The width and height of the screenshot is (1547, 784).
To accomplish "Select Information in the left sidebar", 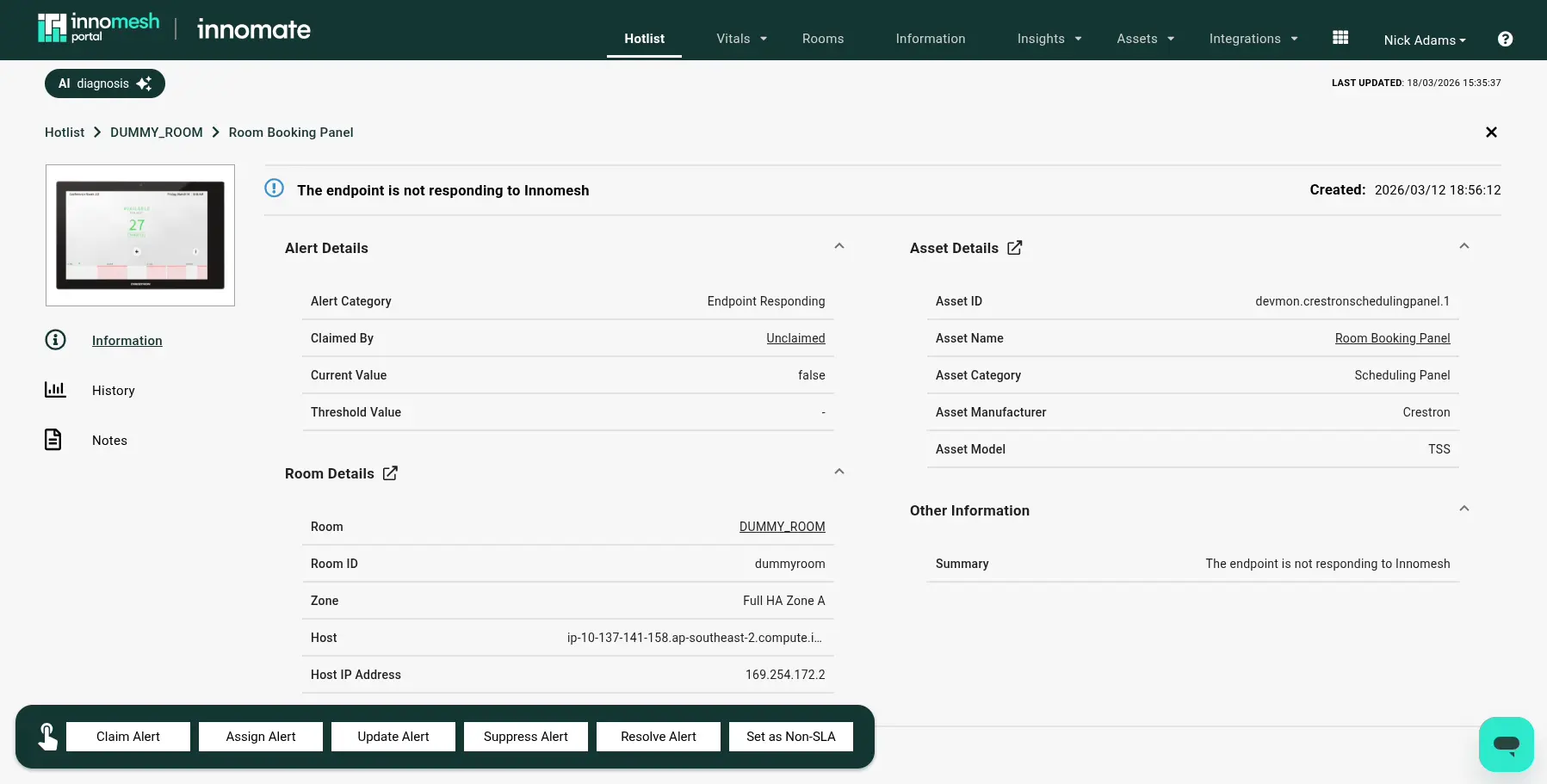I will [127, 341].
